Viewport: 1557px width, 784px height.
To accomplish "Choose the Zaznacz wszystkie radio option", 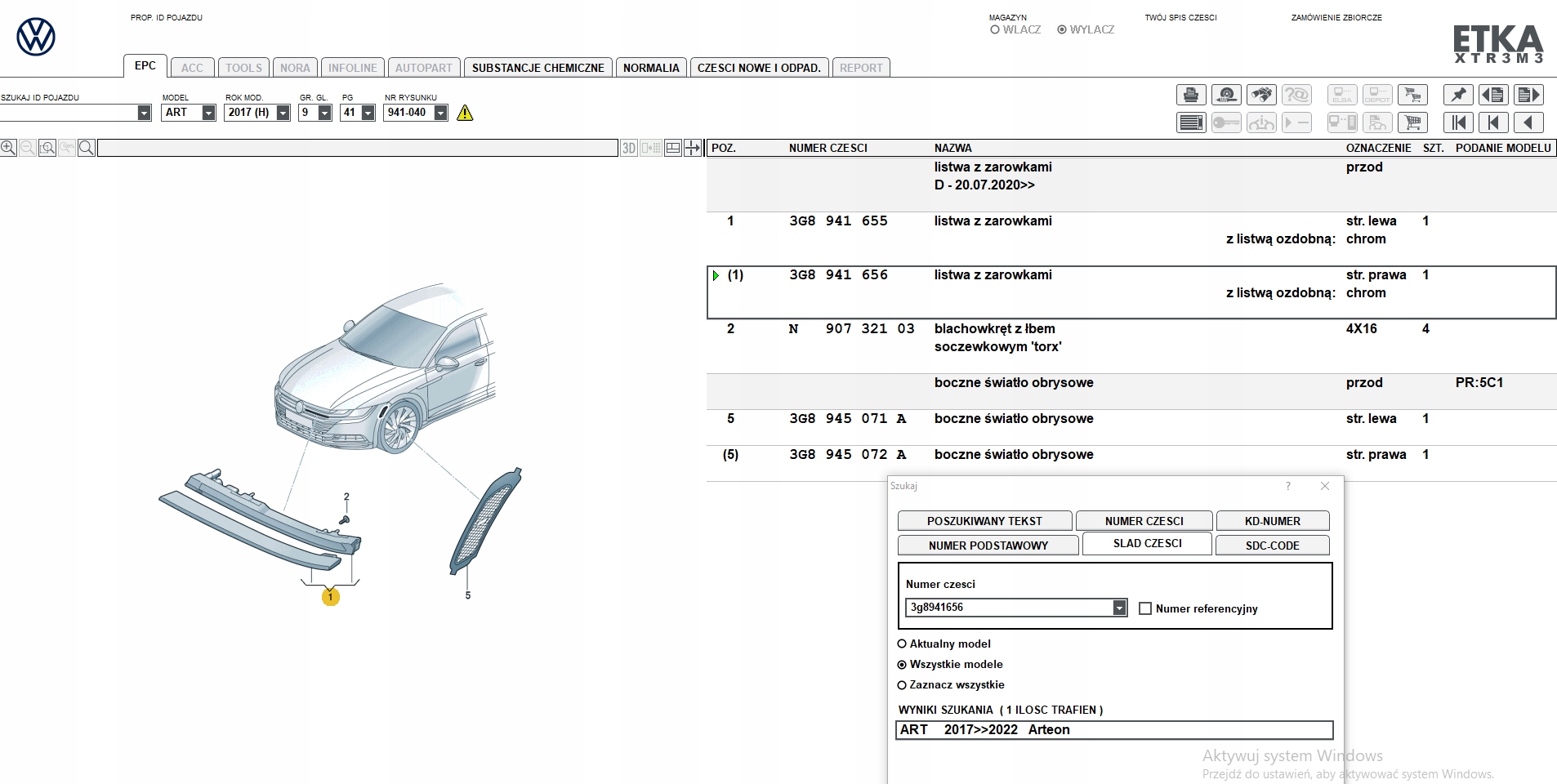I will coord(903,685).
